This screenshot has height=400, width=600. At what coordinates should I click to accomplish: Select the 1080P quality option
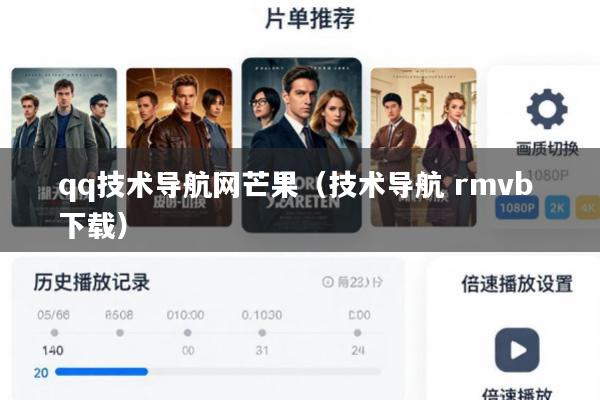pyautogui.click(x=517, y=207)
